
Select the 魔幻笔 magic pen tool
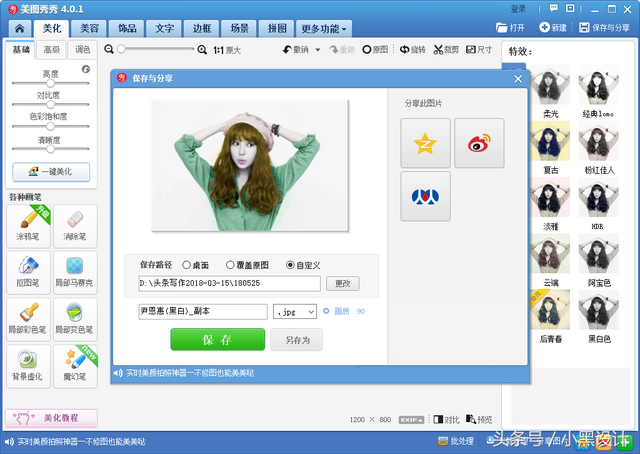(x=75, y=366)
